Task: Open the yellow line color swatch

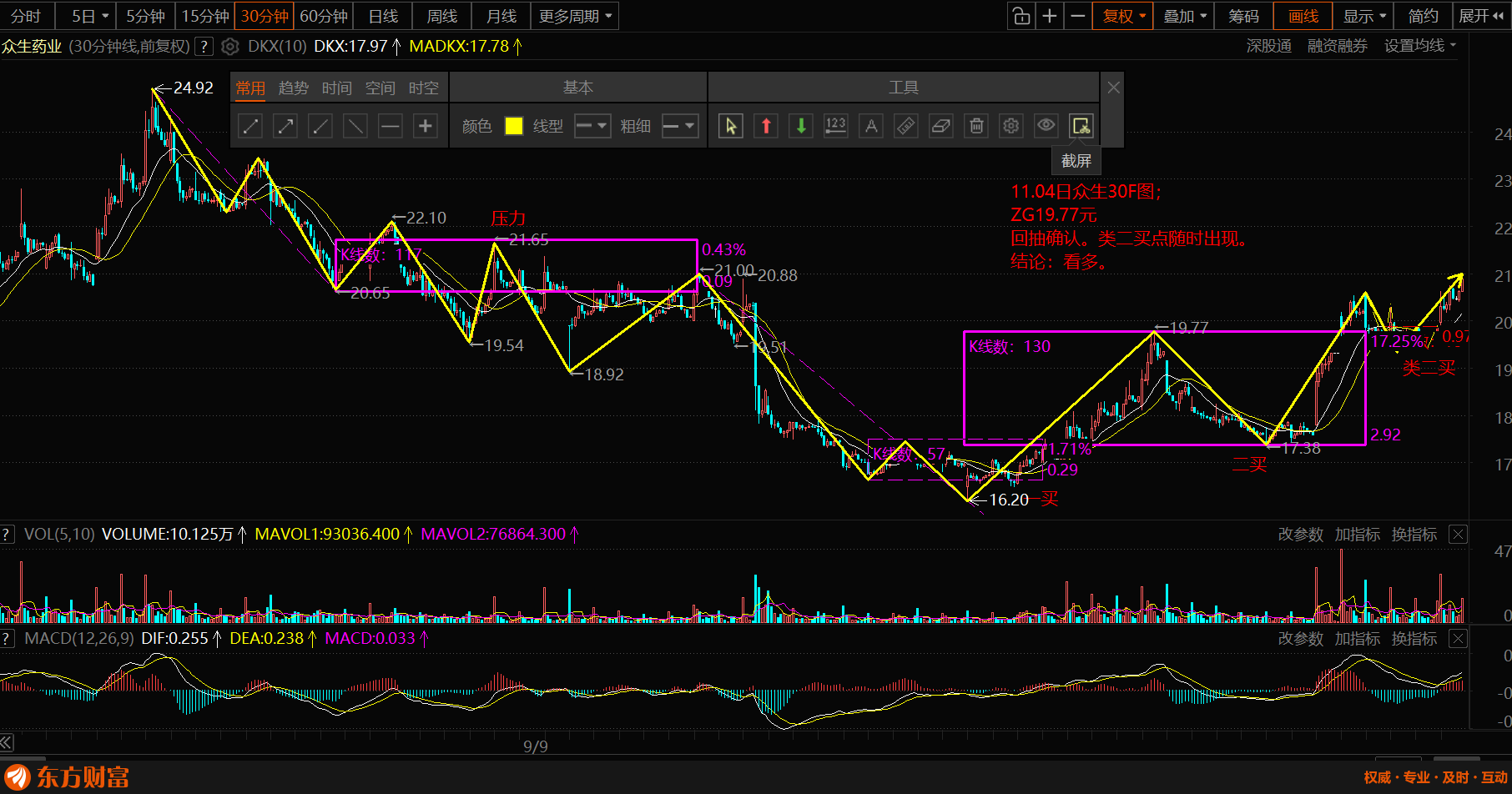Action: pos(514,126)
